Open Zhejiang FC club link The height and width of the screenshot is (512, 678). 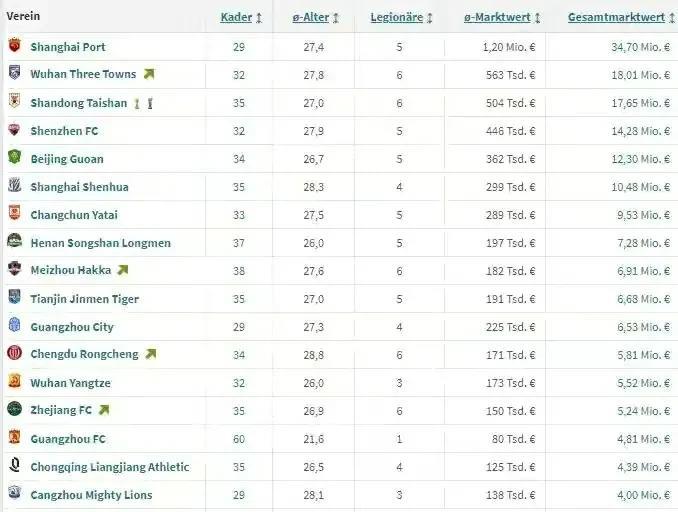click(x=61, y=410)
